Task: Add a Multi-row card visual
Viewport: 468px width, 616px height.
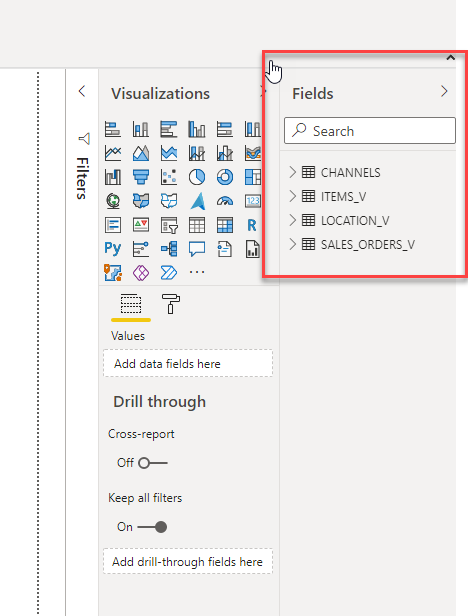Action: coord(113,225)
